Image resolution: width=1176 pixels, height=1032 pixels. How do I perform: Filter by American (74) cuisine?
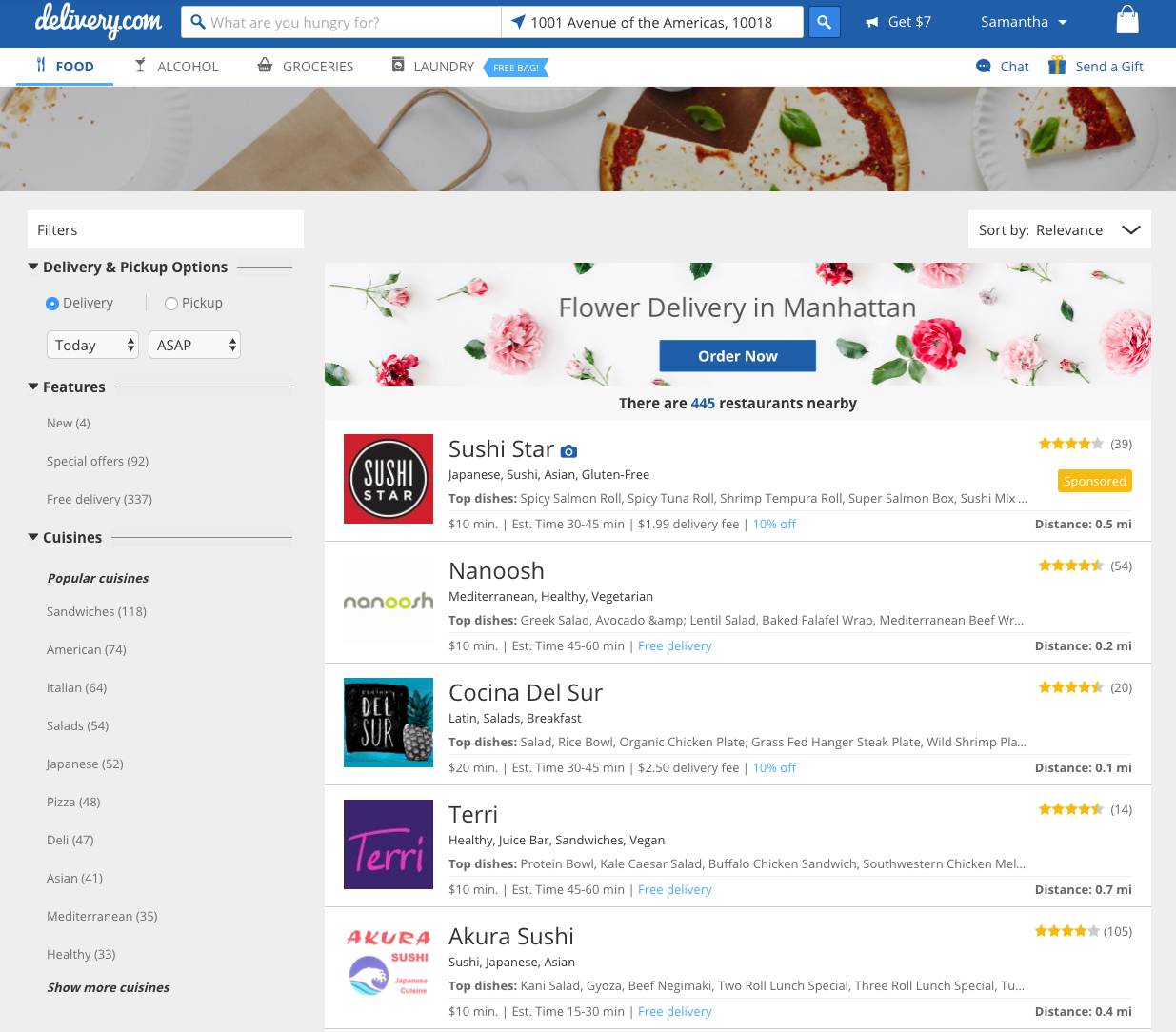click(x=87, y=649)
